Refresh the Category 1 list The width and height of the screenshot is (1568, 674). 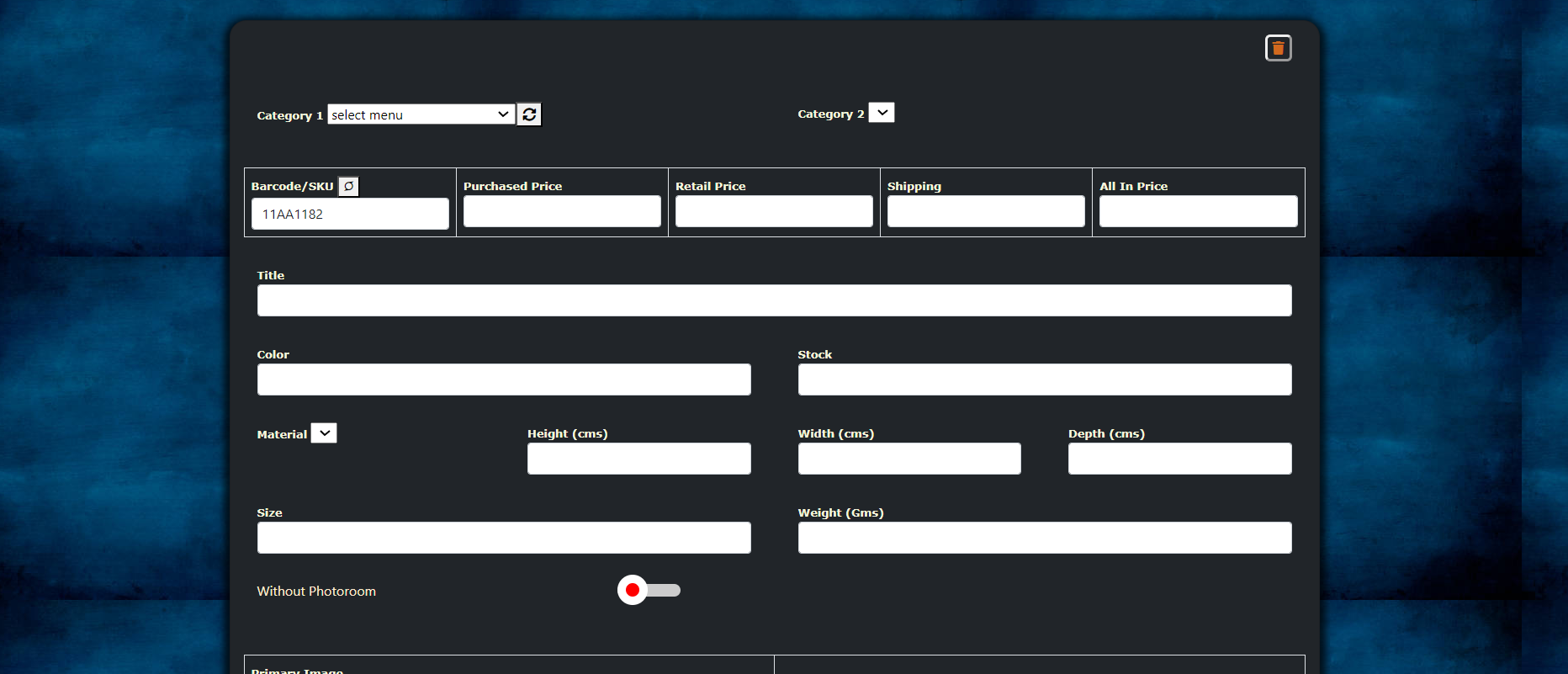click(529, 114)
